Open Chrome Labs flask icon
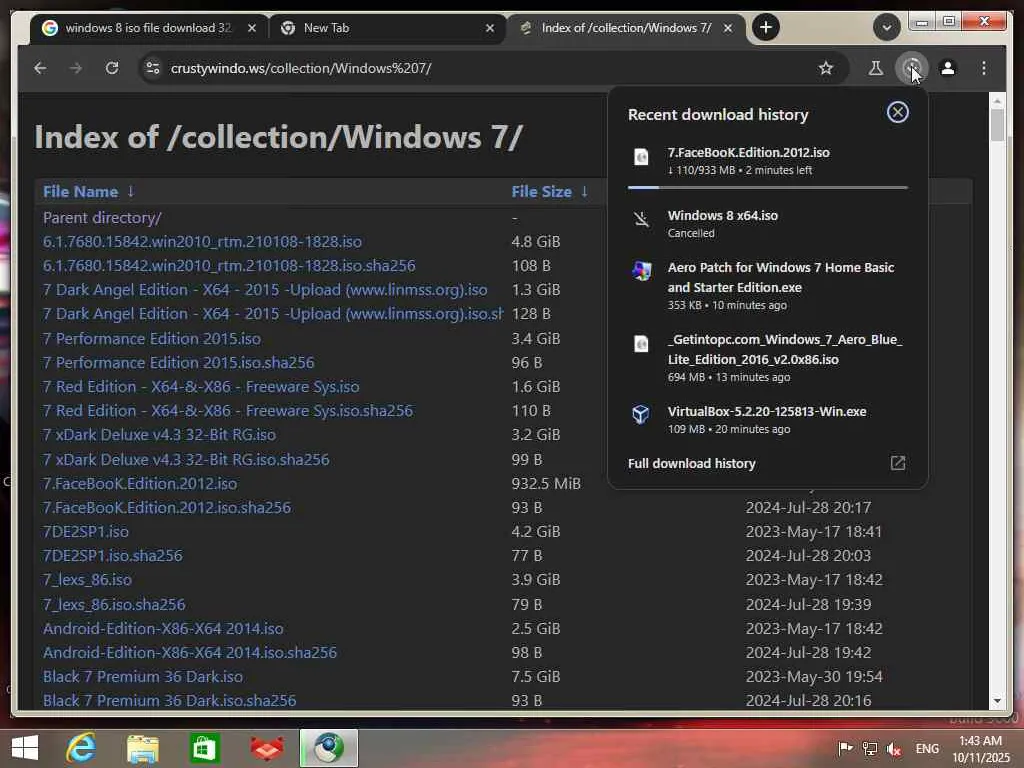The height and width of the screenshot is (768, 1024). [x=875, y=68]
